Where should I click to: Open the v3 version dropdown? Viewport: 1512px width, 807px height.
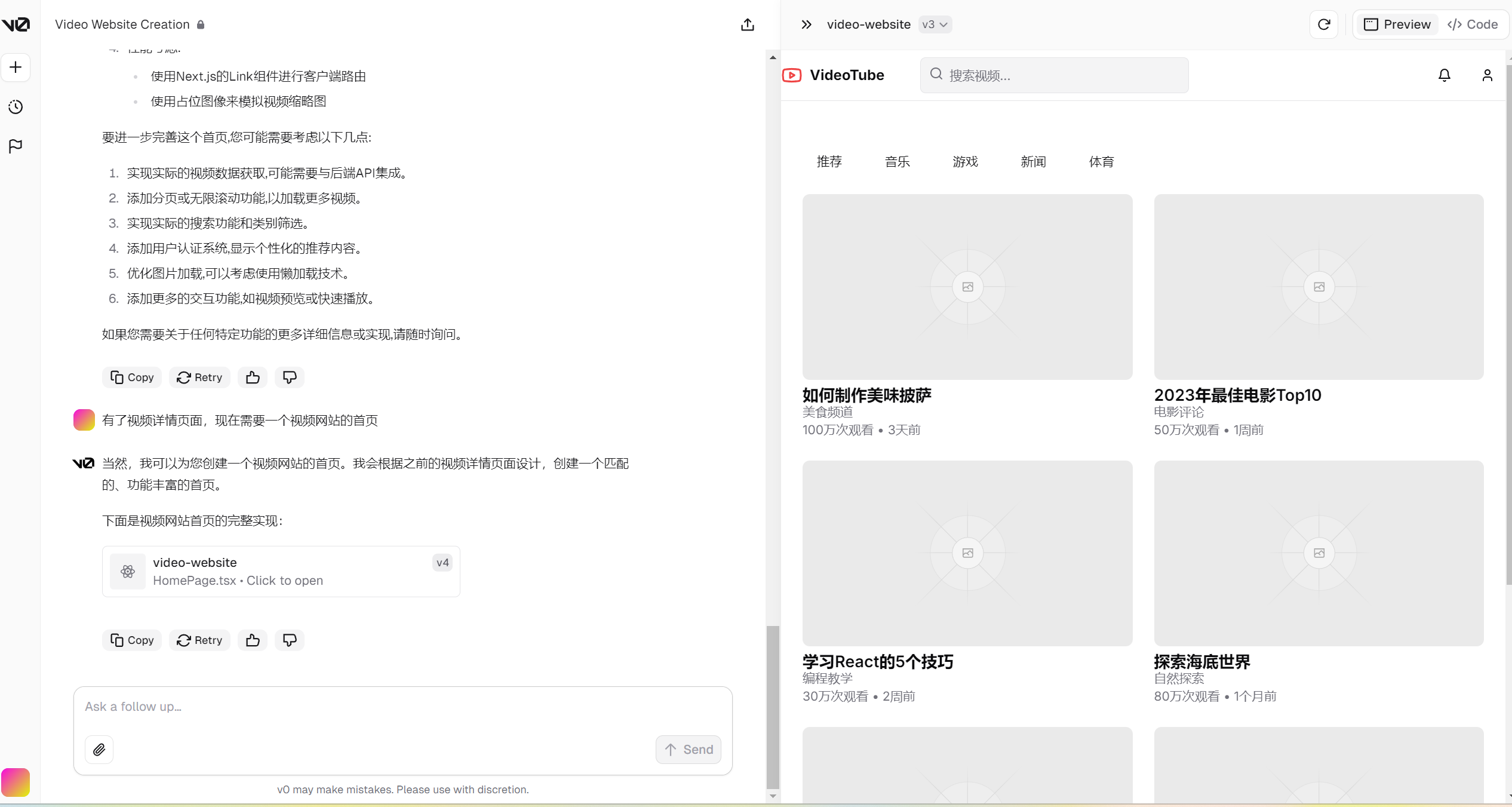(x=935, y=24)
